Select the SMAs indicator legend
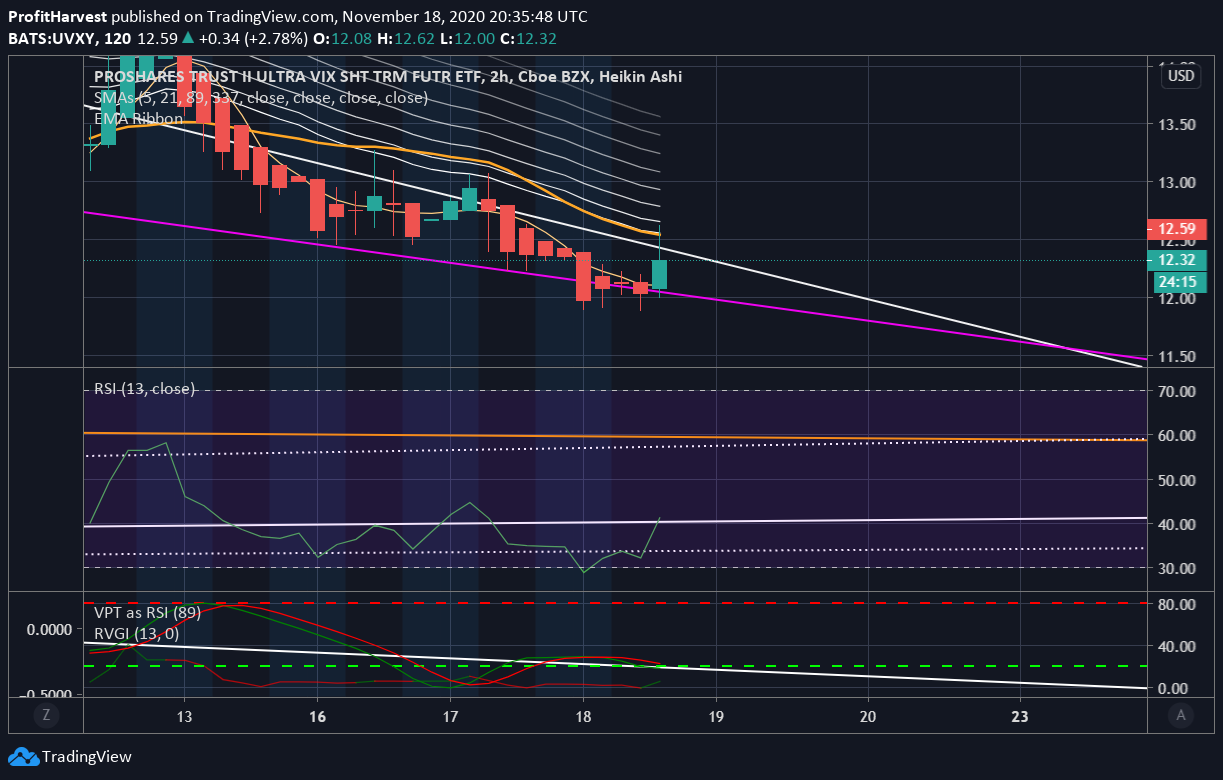Viewport: 1223px width, 780px height. coord(260,98)
